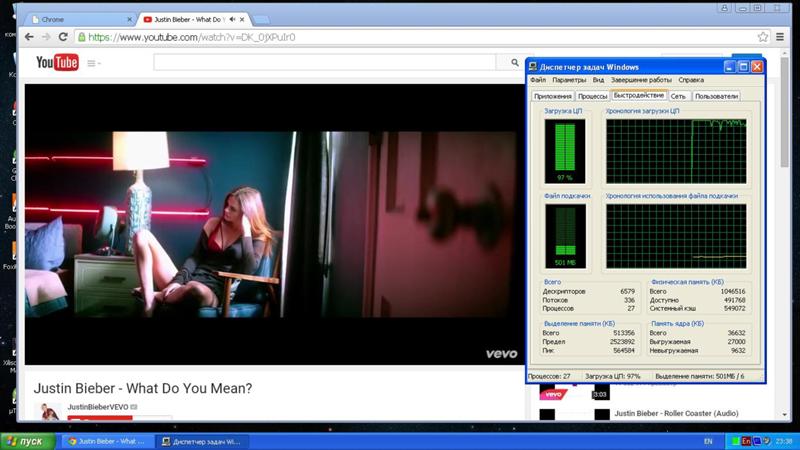Click the Невыгружаемая value 9632

[x=738, y=351]
